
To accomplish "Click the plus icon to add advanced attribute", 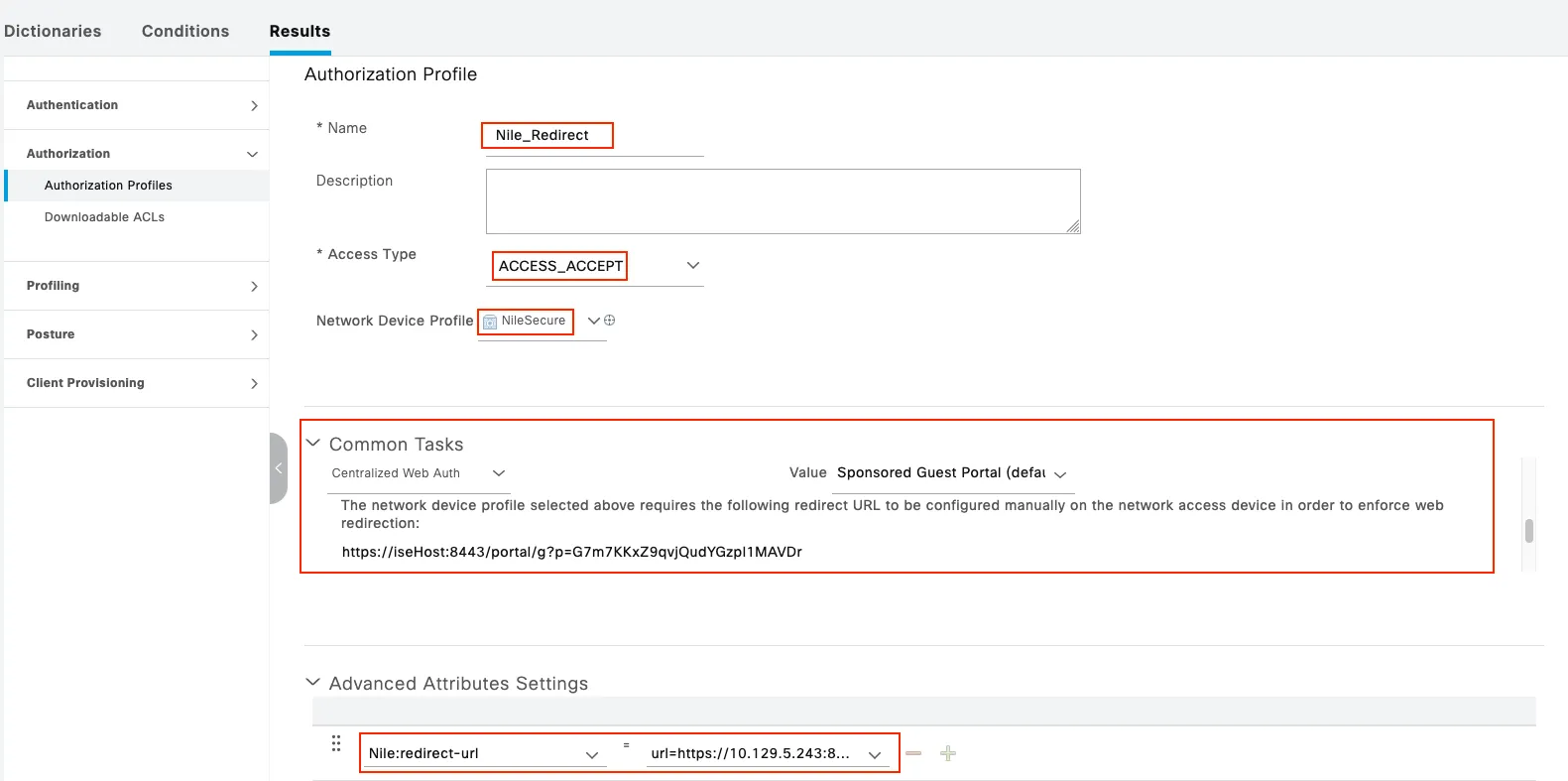I will (x=948, y=754).
